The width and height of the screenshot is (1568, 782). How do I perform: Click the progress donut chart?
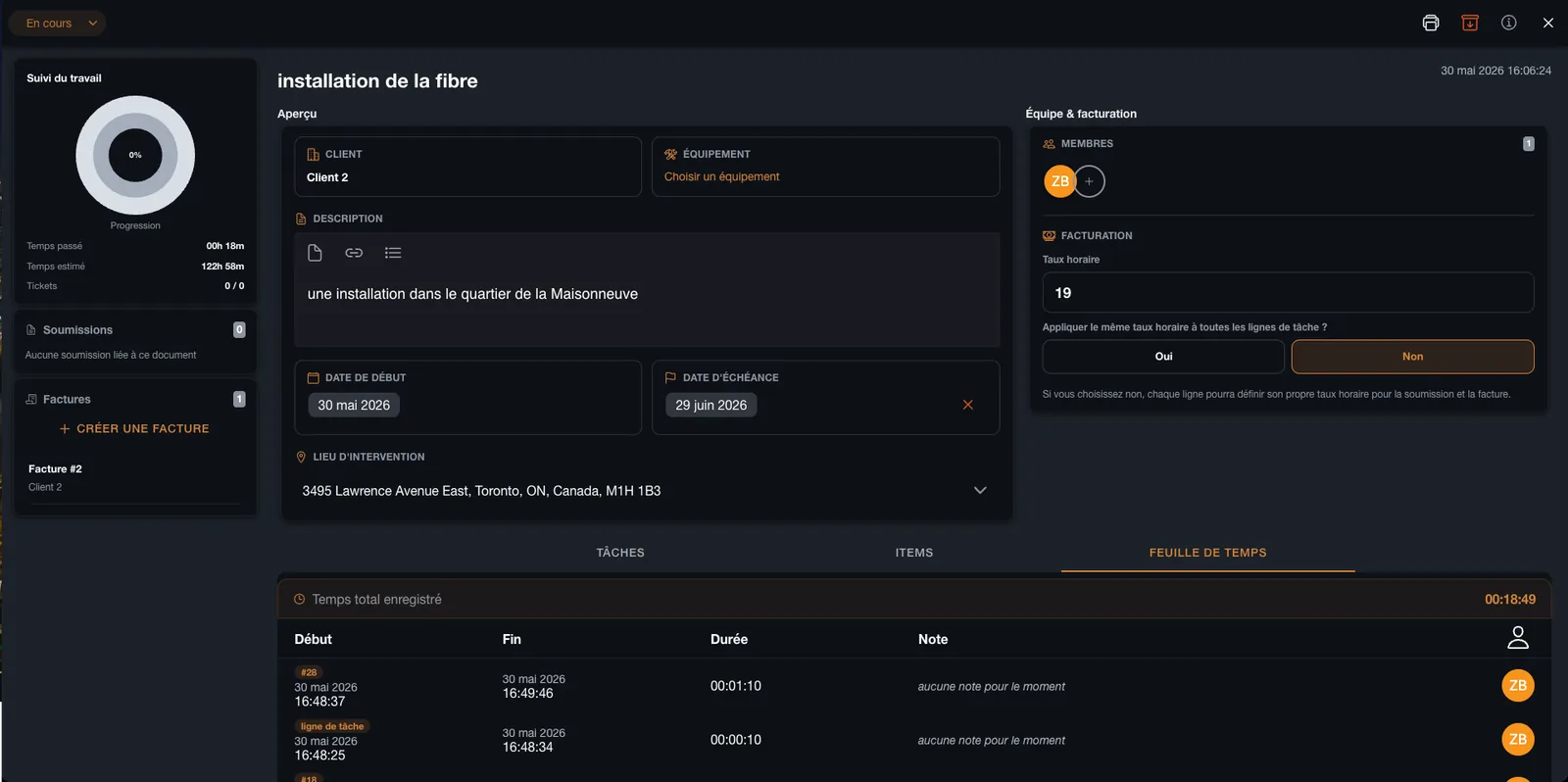click(x=135, y=155)
